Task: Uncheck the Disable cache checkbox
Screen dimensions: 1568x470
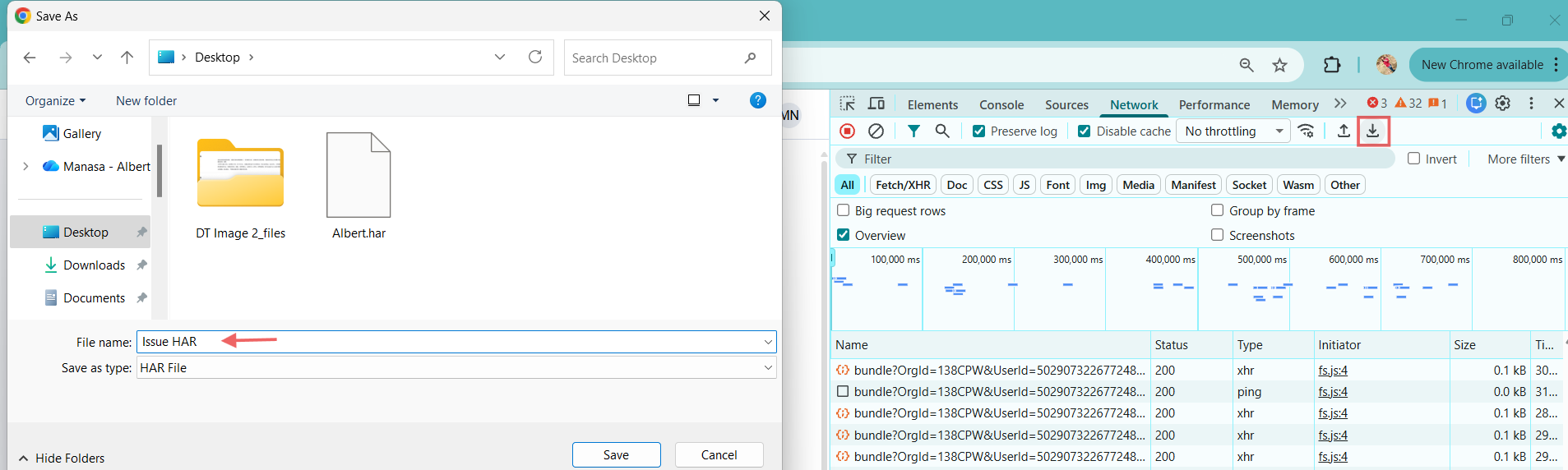Action: point(1084,131)
